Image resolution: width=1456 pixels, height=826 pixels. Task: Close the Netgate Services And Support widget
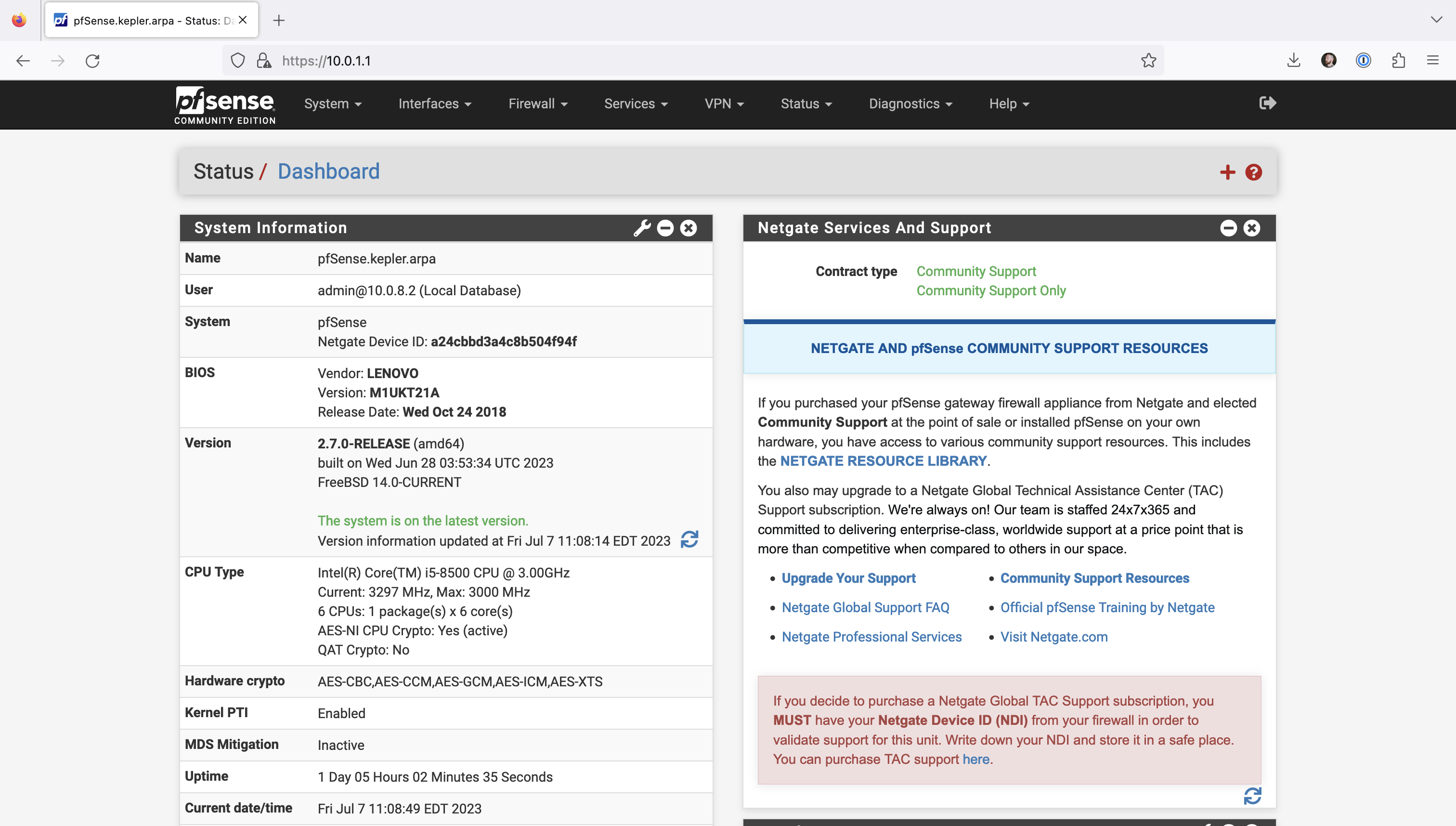click(1252, 228)
